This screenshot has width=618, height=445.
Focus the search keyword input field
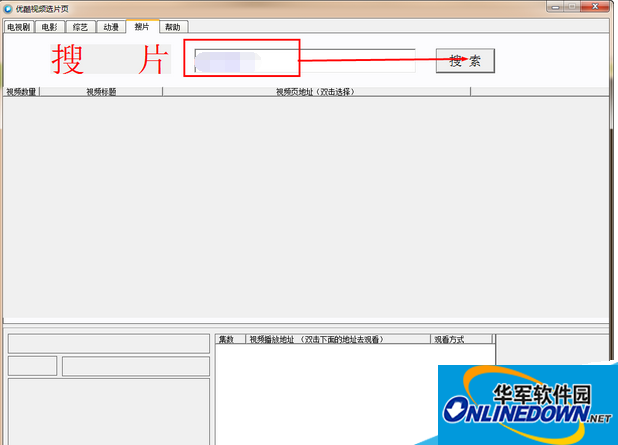tap(305, 61)
